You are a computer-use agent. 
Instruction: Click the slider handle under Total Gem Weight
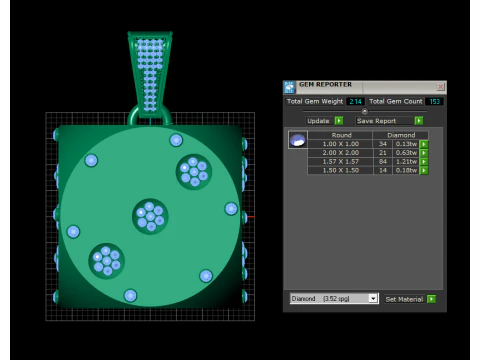pyautogui.click(x=364, y=111)
